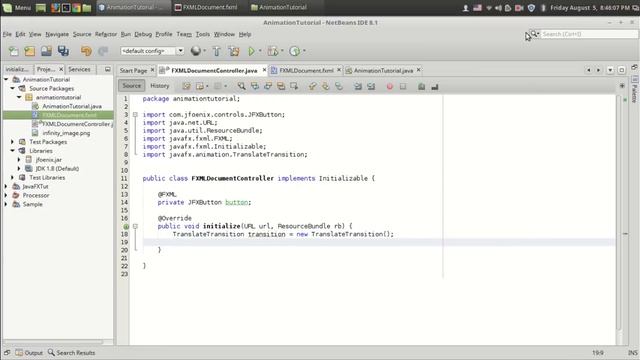The width and height of the screenshot is (640, 360).
Task: Toggle Rectangular Selection in editor toolbar
Action: point(294,86)
